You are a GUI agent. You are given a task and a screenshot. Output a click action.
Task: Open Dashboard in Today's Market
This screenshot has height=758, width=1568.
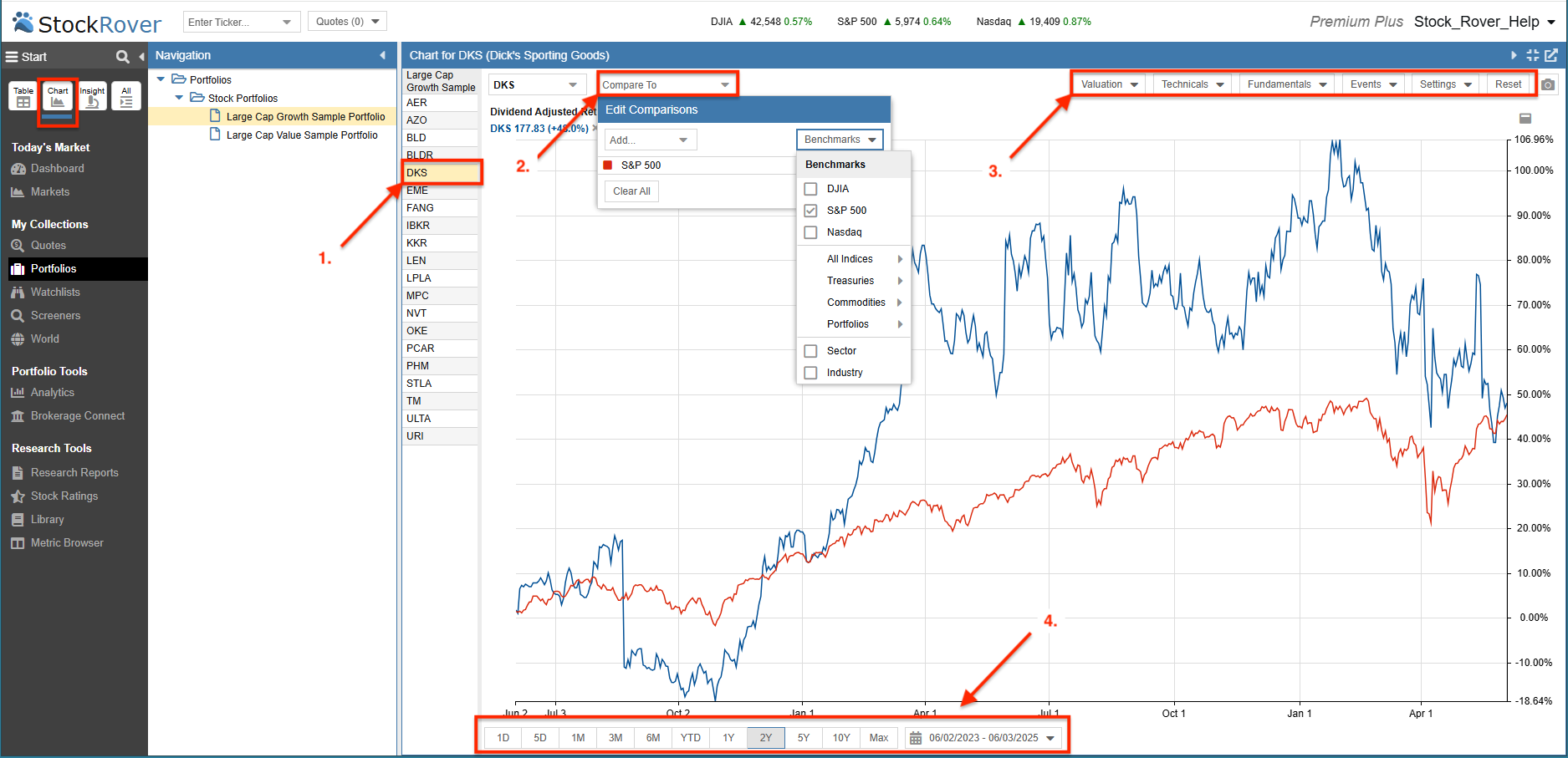tap(48, 169)
